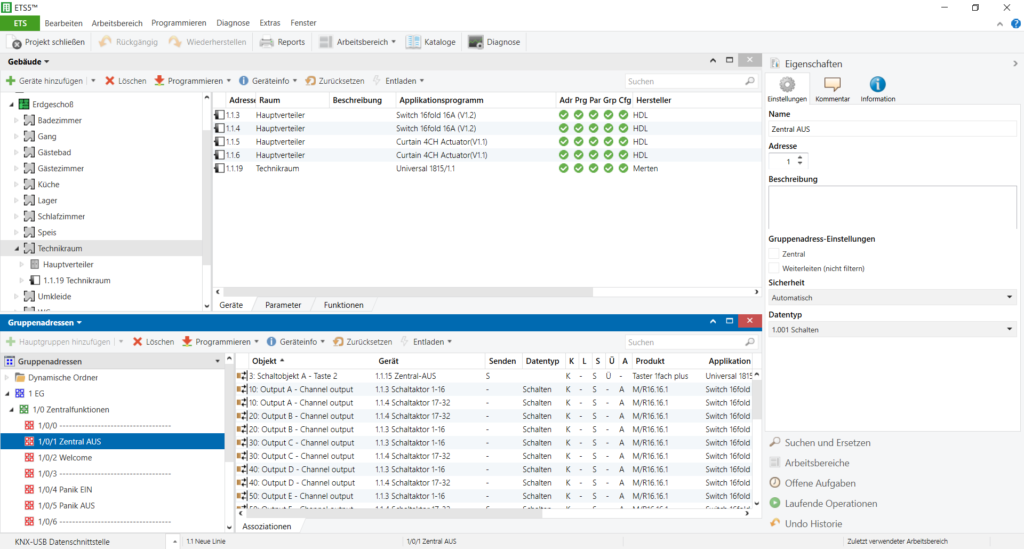Switch to the Funktionen tab
Viewport: 1024px width, 549px height.
[344, 305]
